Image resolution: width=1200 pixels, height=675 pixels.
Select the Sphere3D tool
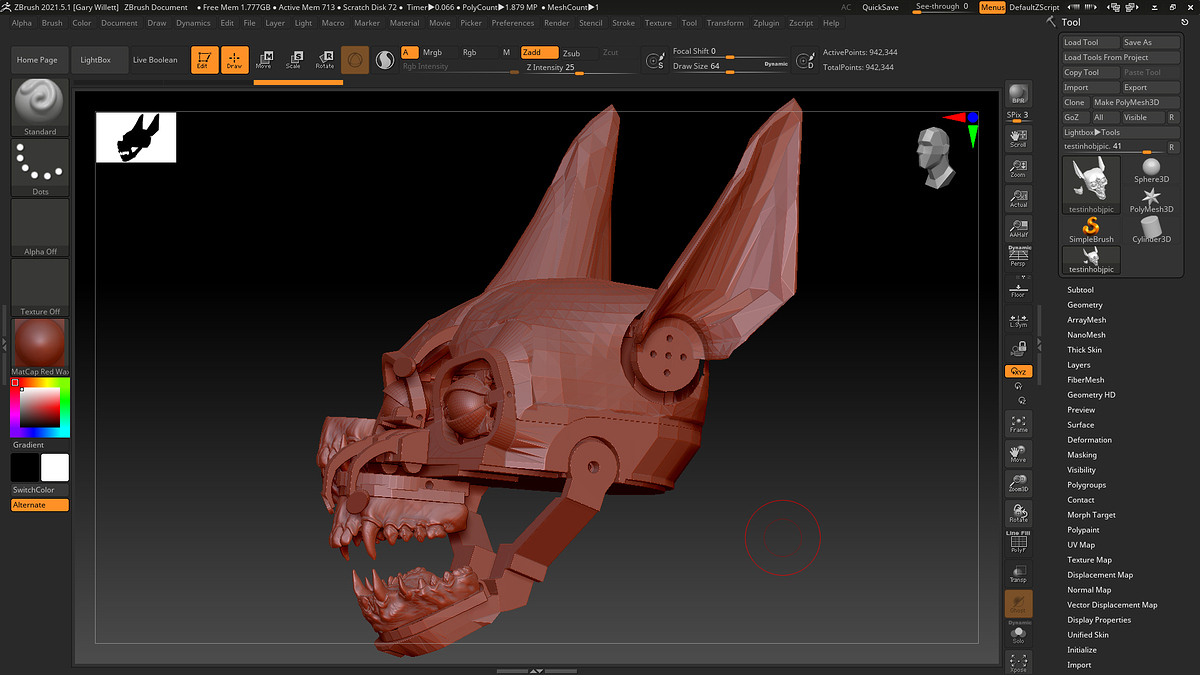pos(1151,170)
